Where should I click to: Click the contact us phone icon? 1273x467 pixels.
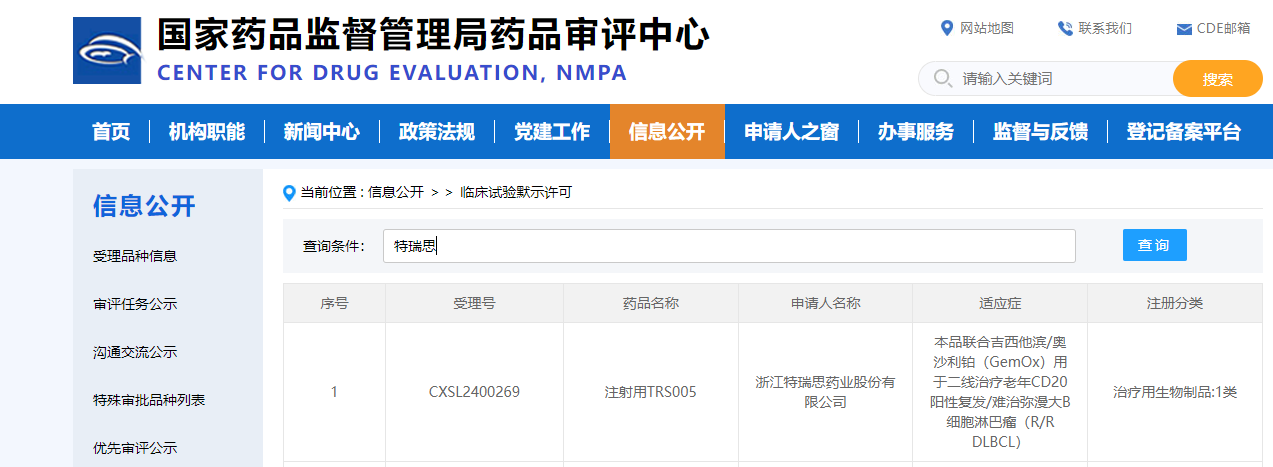tap(1065, 28)
